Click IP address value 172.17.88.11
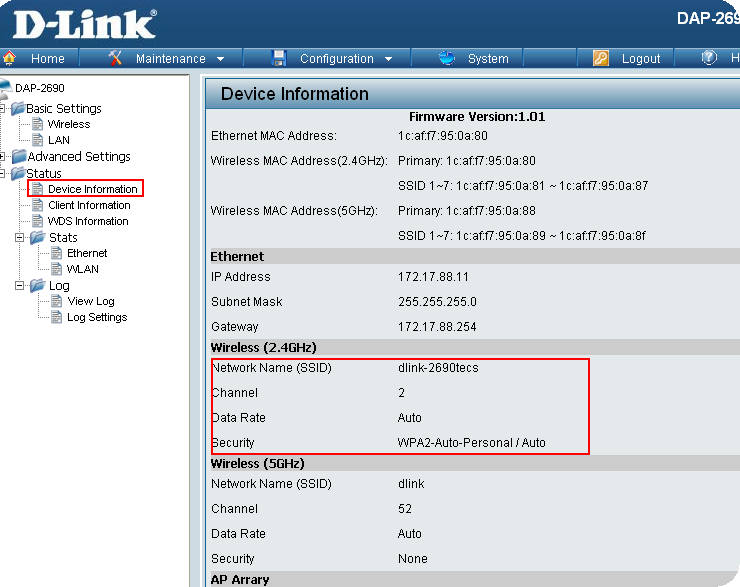Screen dimensions: 740x587 [x=433, y=277]
